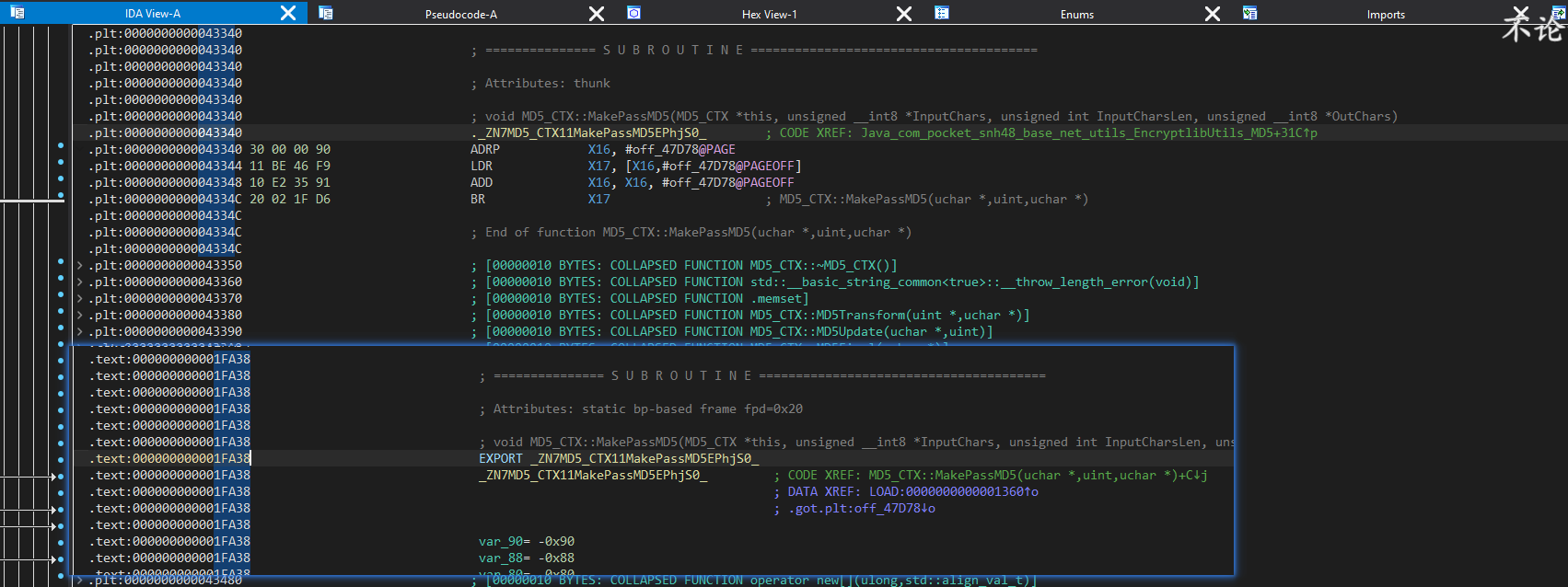
Task: Click the Hex View-1 tab icon
Action: [633, 13]
